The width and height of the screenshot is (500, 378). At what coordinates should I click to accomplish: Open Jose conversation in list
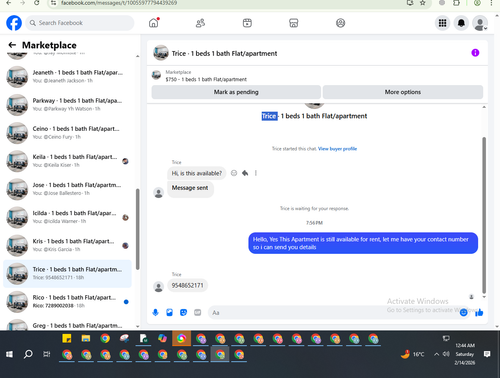(67, 189)
